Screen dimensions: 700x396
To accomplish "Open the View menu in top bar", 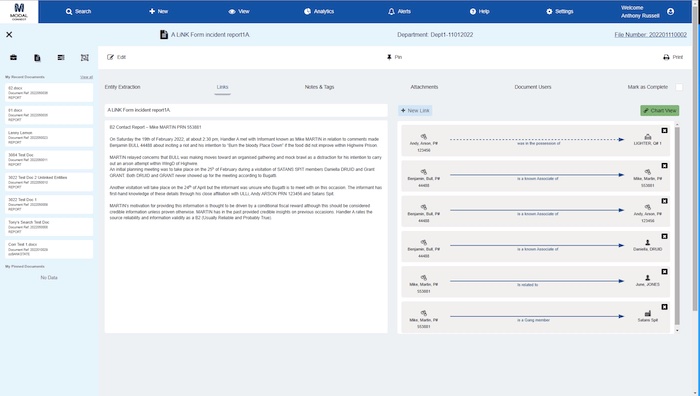I will (x=239, y=12).
